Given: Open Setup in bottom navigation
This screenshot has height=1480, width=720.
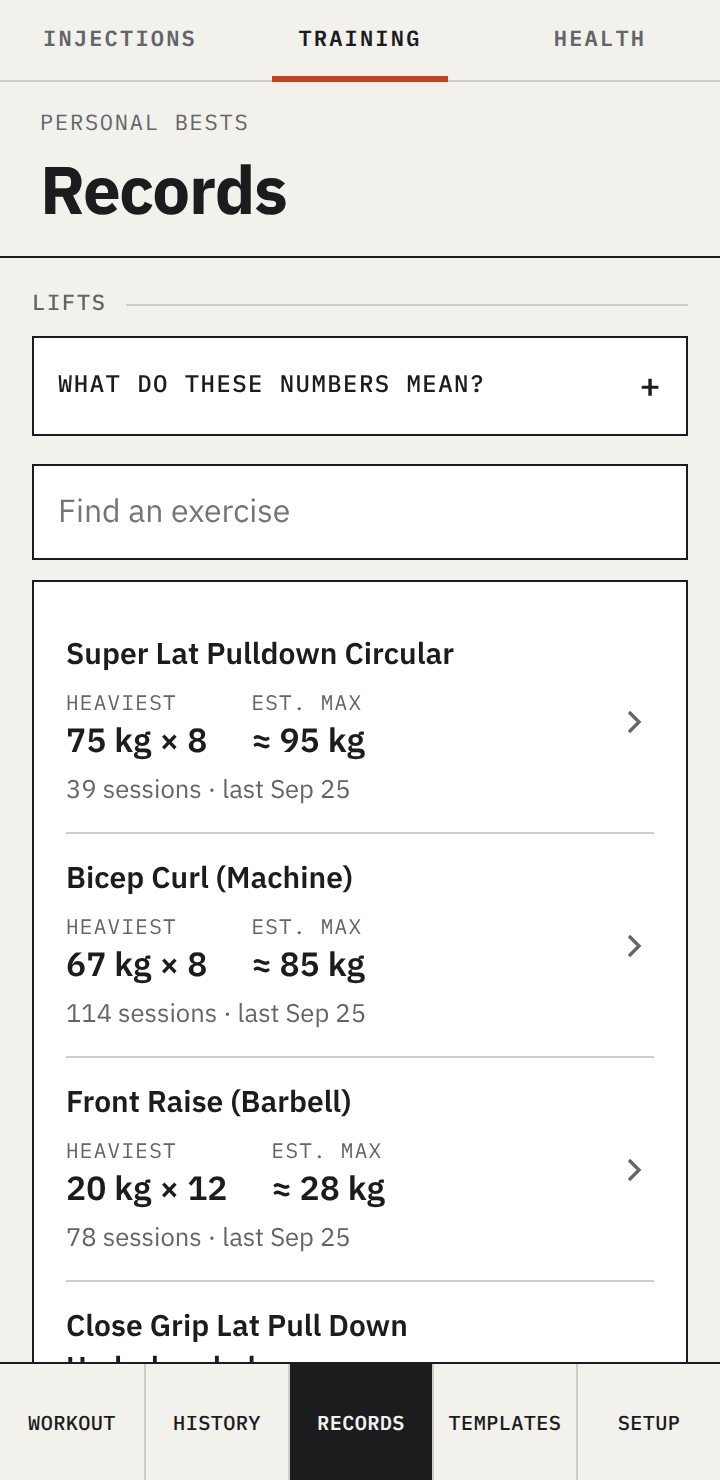Looking at the screenshot, I should [649, 1422].
